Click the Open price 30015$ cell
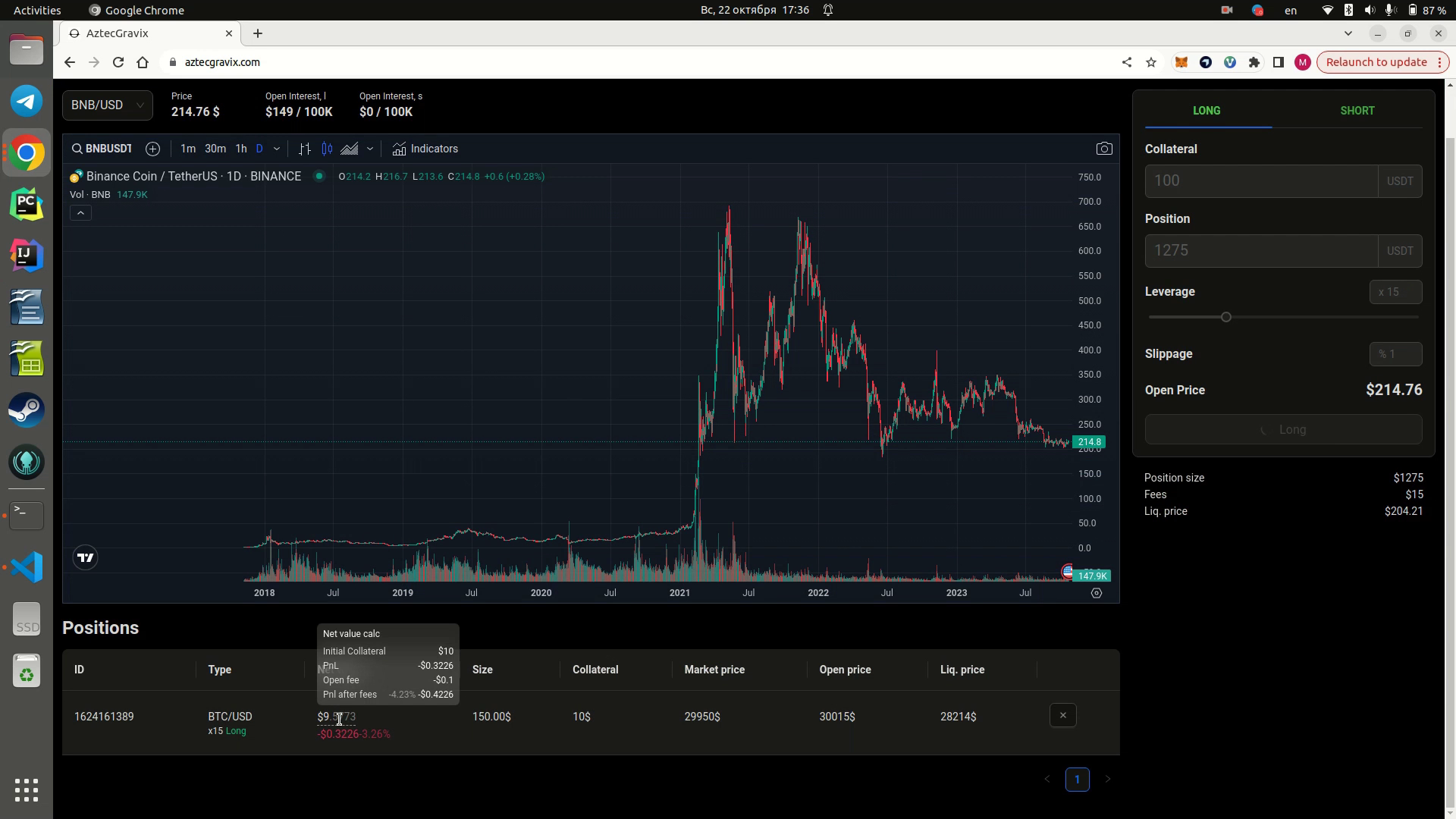The image size is (1456, 819). tap(837, 717)
